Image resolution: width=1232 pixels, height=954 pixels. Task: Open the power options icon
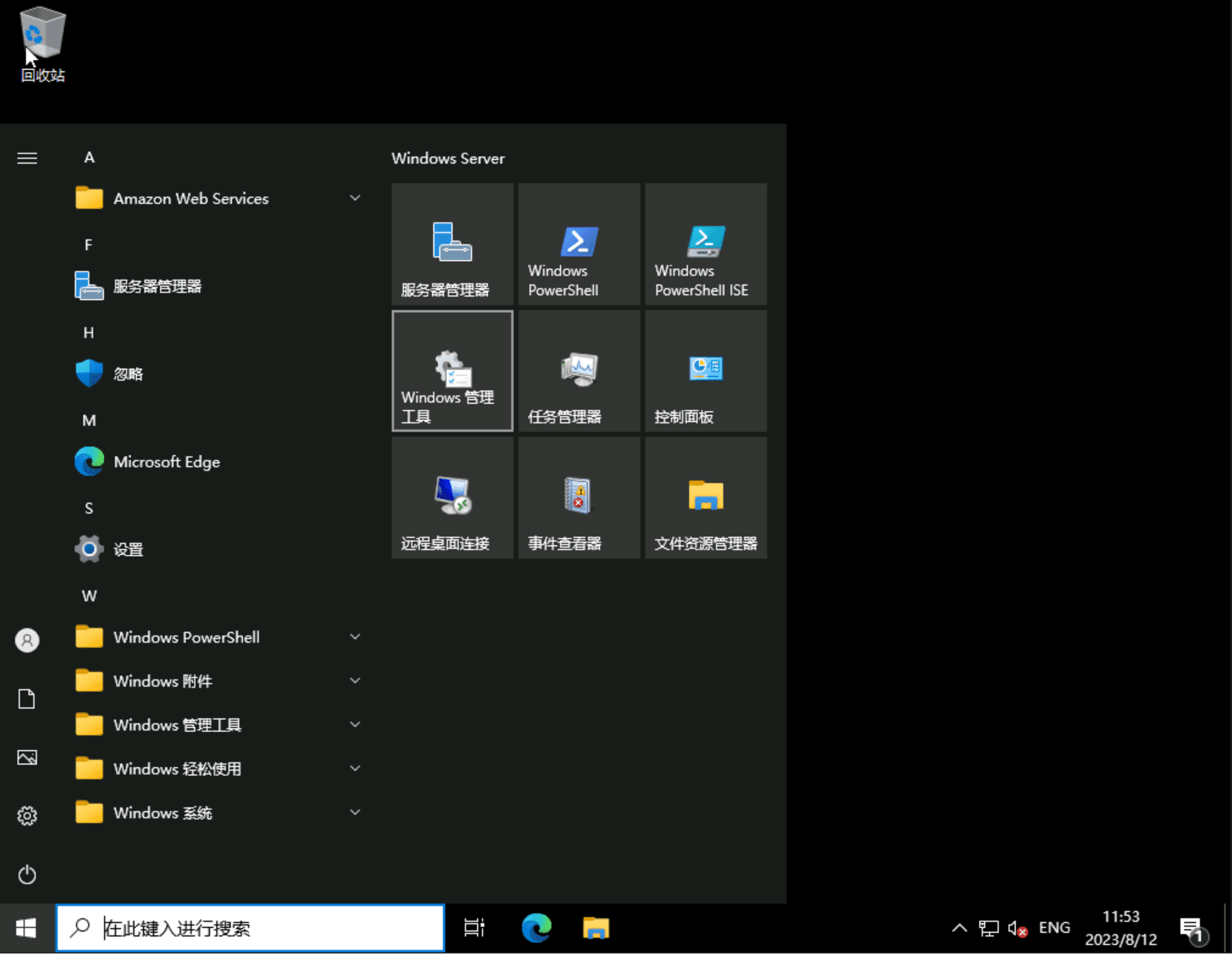tap(27, 874)
